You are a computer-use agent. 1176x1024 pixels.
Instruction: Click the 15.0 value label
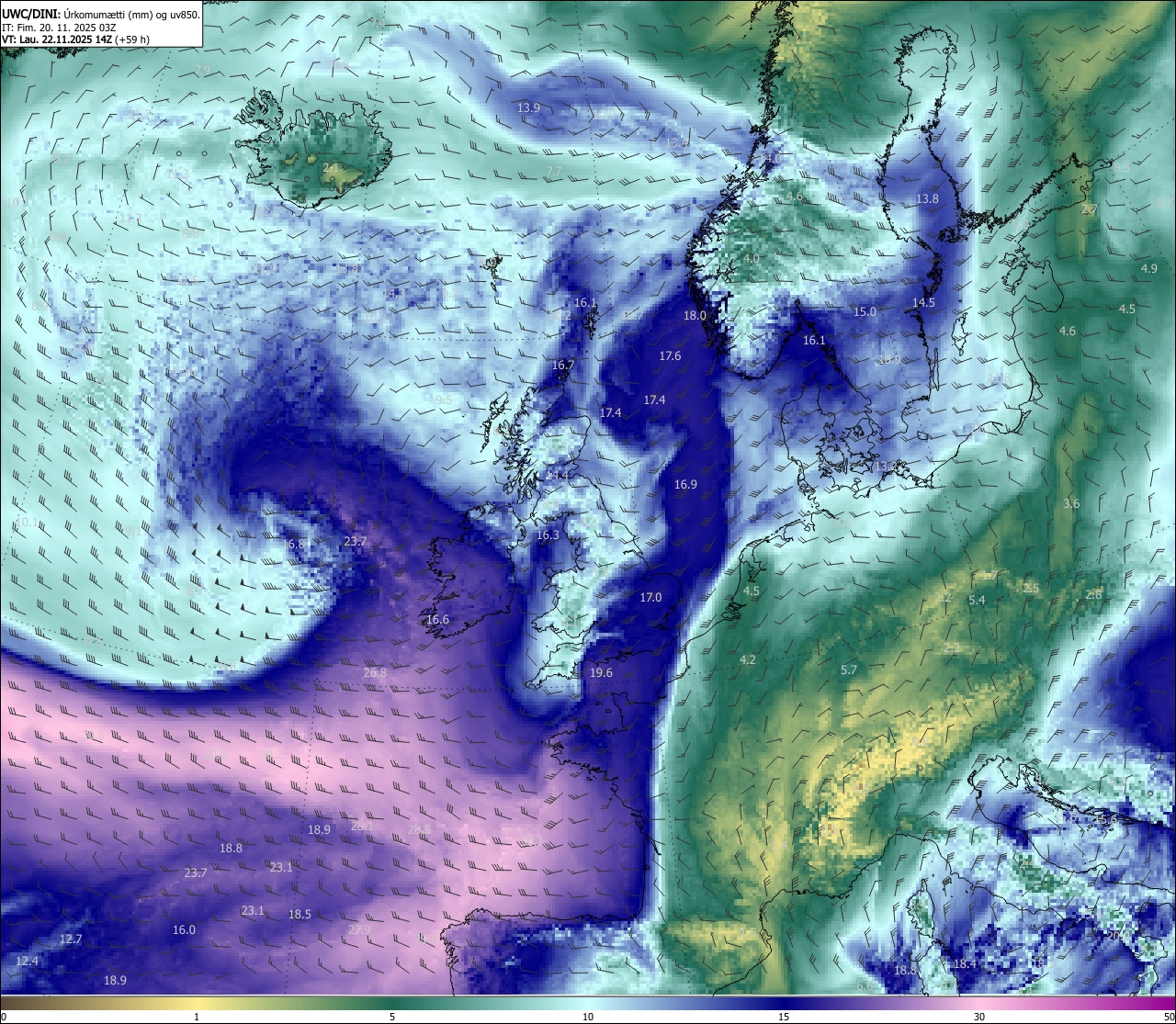865,311
